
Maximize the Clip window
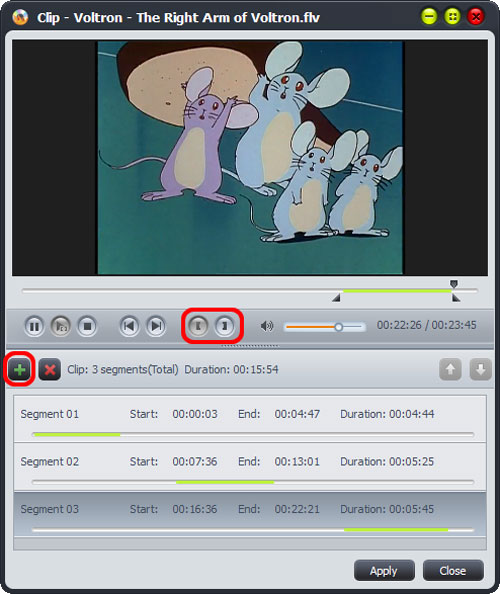[x=452, y=16]
